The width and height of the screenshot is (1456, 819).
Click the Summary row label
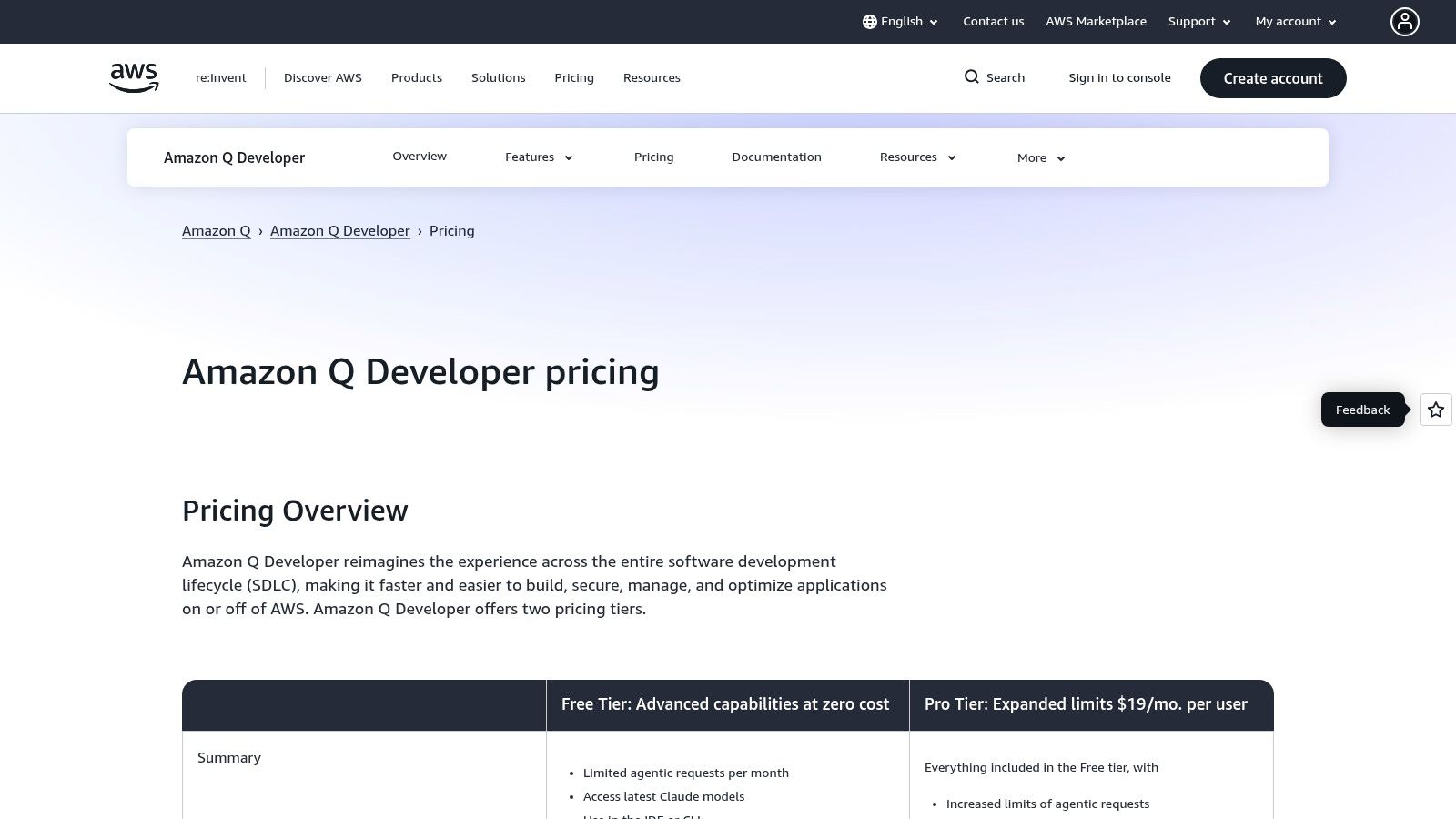coord(229,757)
